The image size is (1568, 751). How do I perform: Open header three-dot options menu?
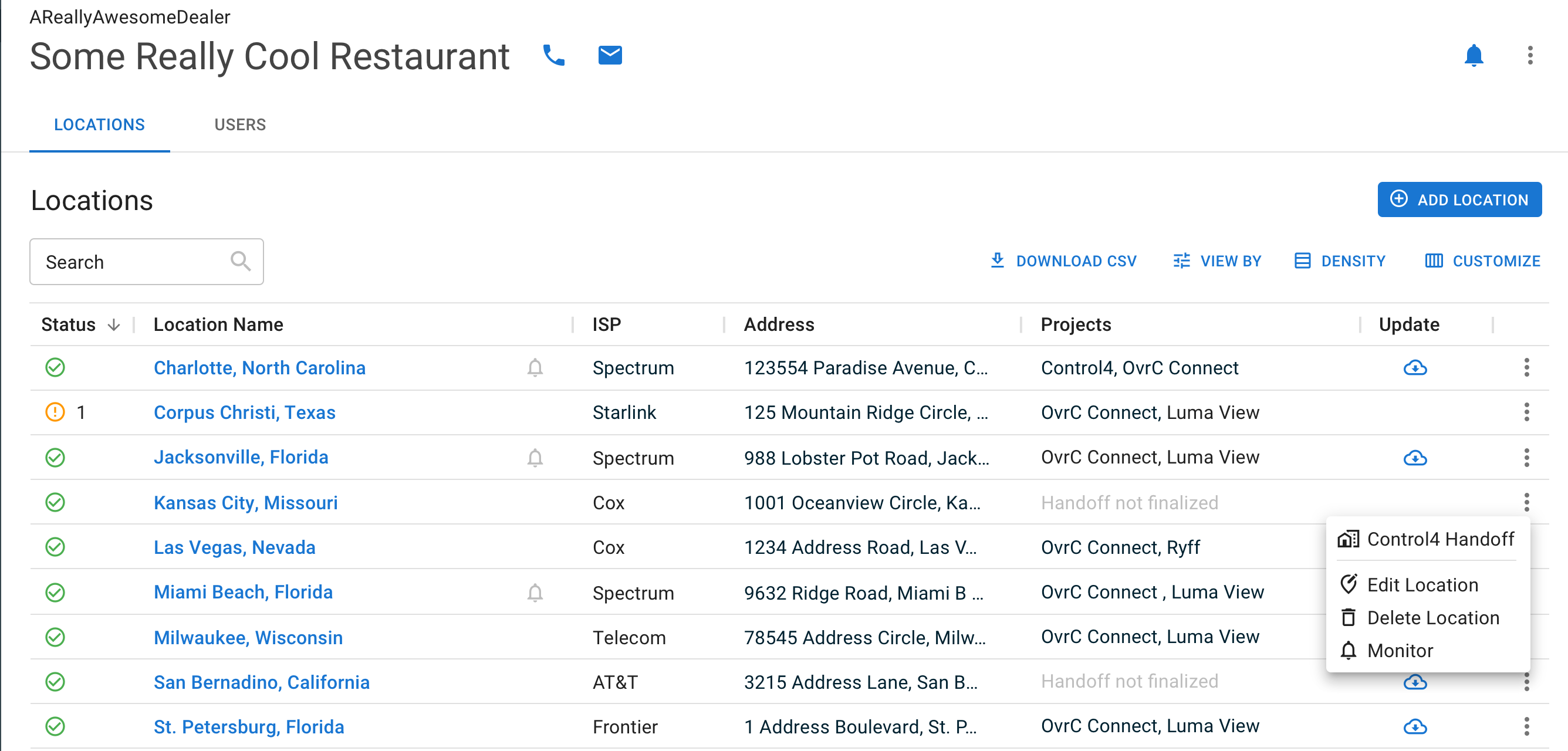pyautogui.click(x=1530, y=55)
